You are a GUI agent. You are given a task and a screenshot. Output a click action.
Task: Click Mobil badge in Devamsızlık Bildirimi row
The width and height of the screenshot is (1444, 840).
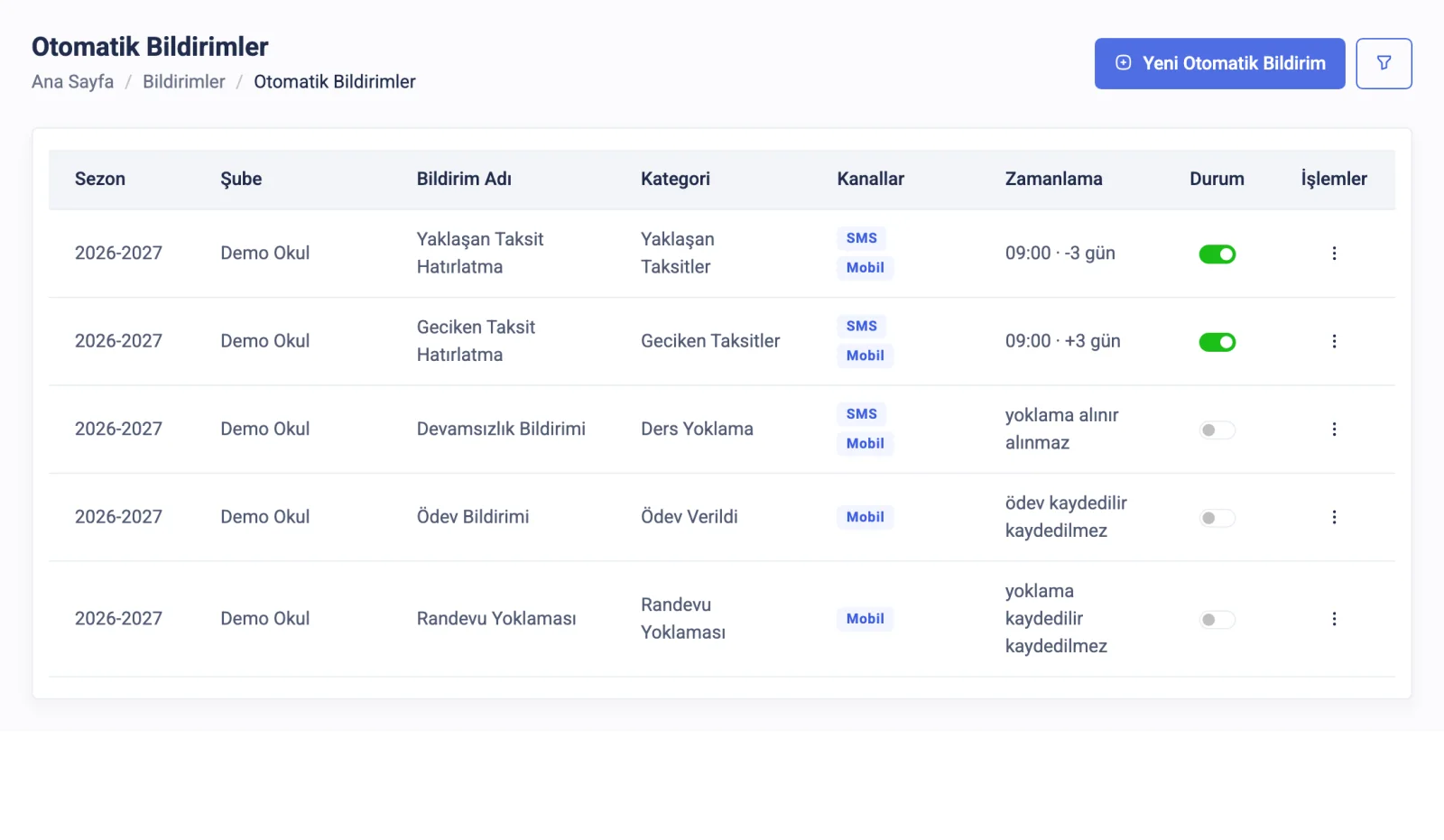coord(865,443)
